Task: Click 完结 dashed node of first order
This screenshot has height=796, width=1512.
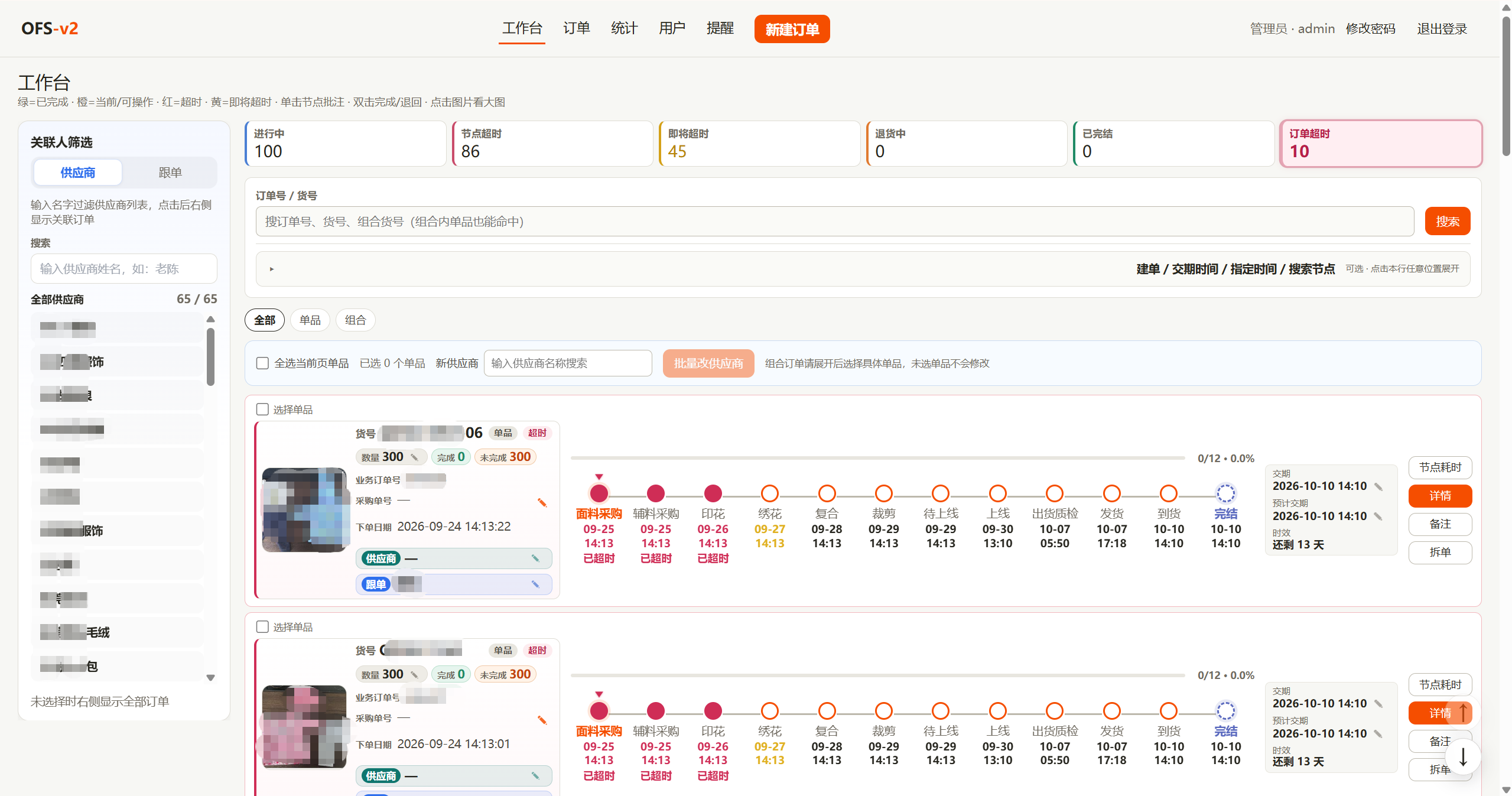Action: (x=1225, y=493)
